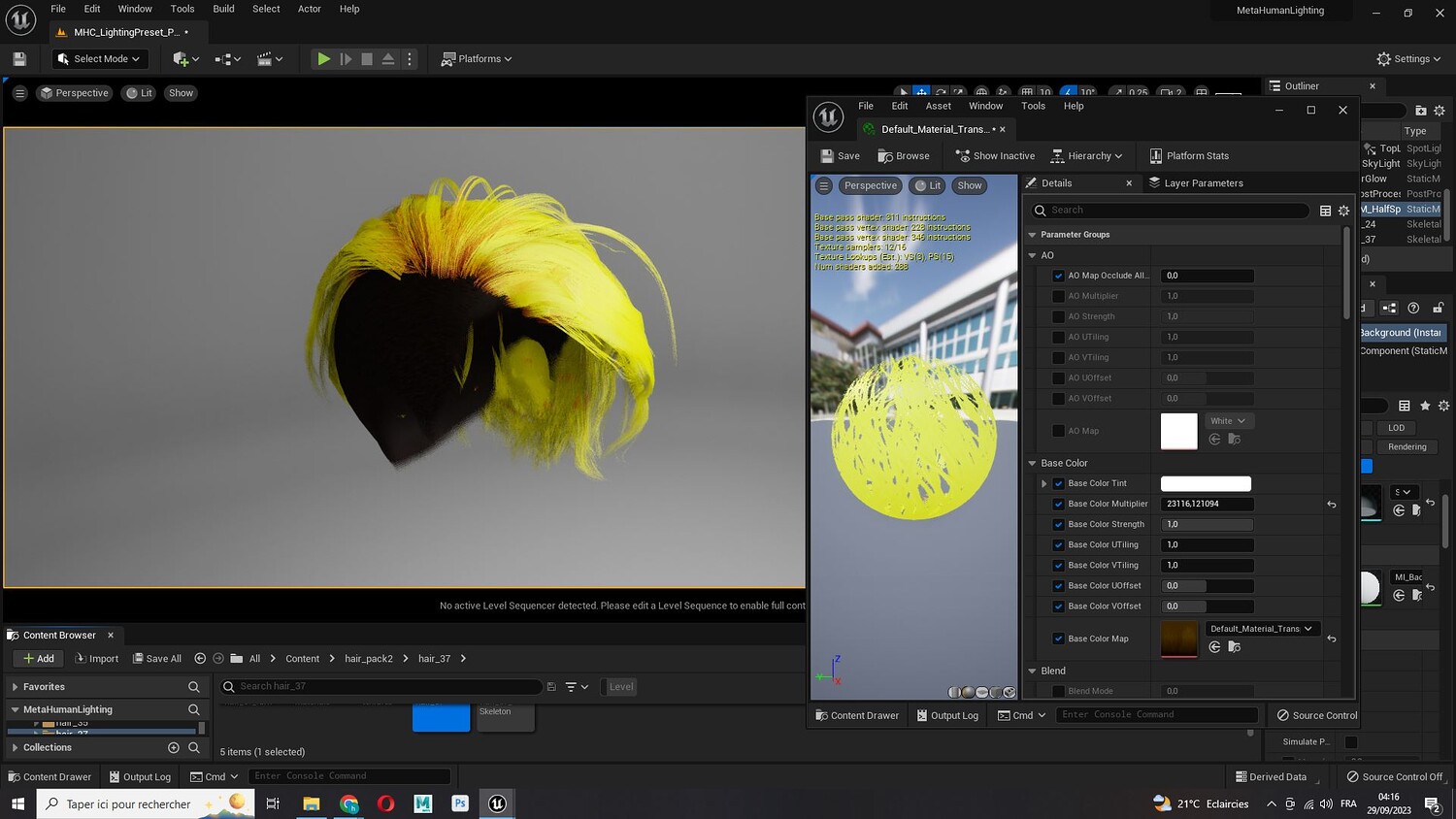Expand the Base Color Tint row

coord(1044,483)
